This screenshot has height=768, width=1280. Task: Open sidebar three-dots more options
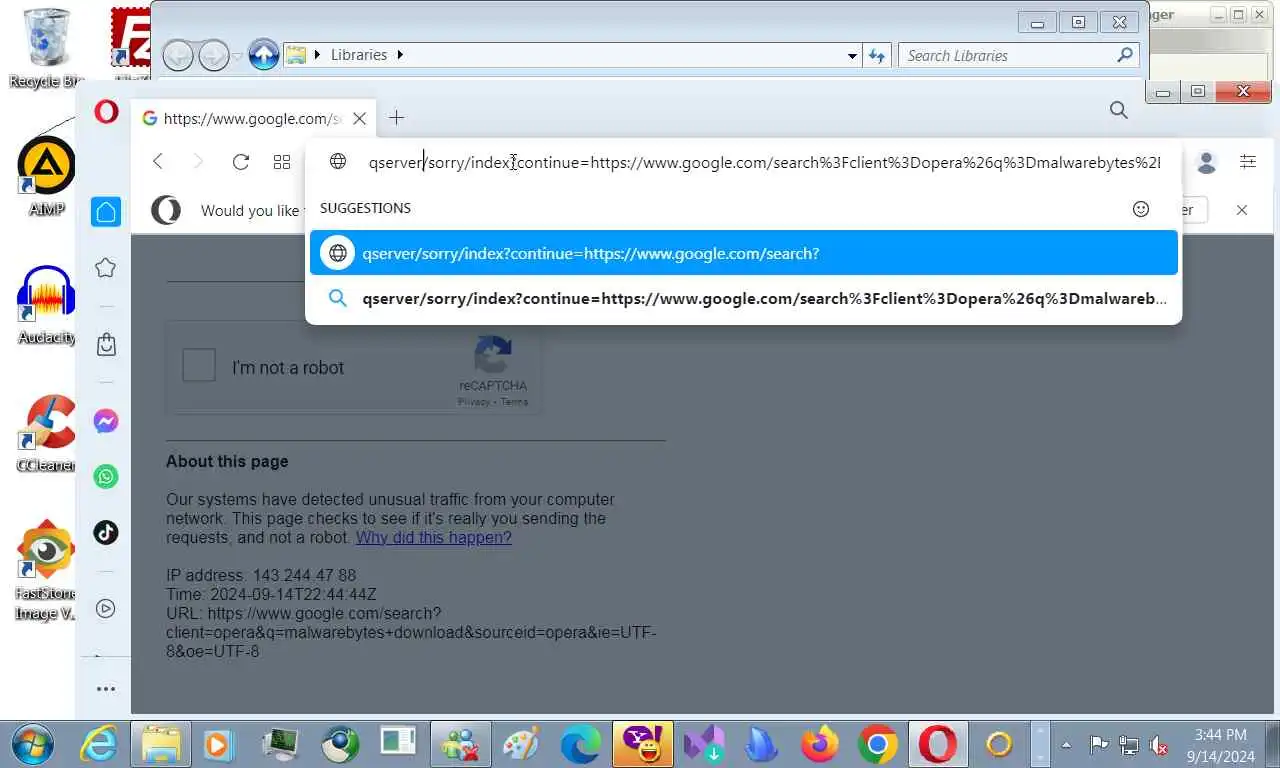106,689
